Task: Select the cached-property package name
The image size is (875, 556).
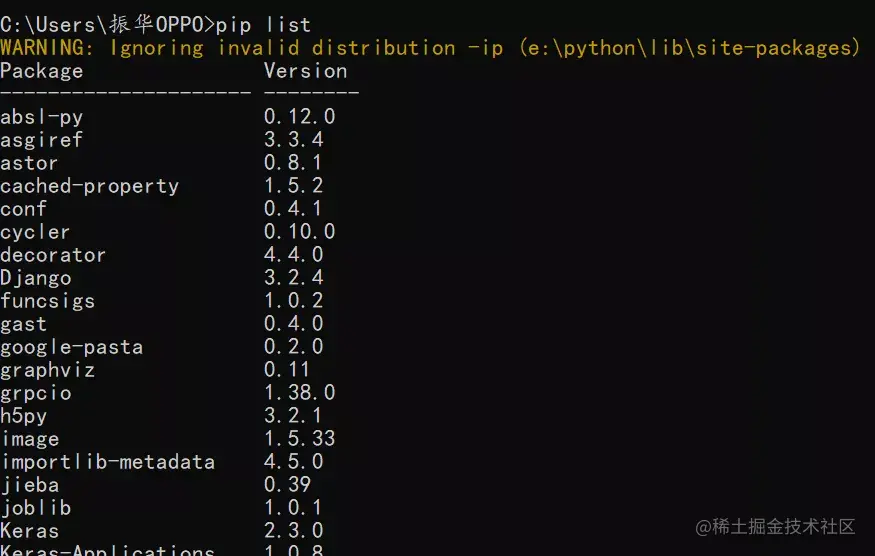Action: click(x=90, y=186)
